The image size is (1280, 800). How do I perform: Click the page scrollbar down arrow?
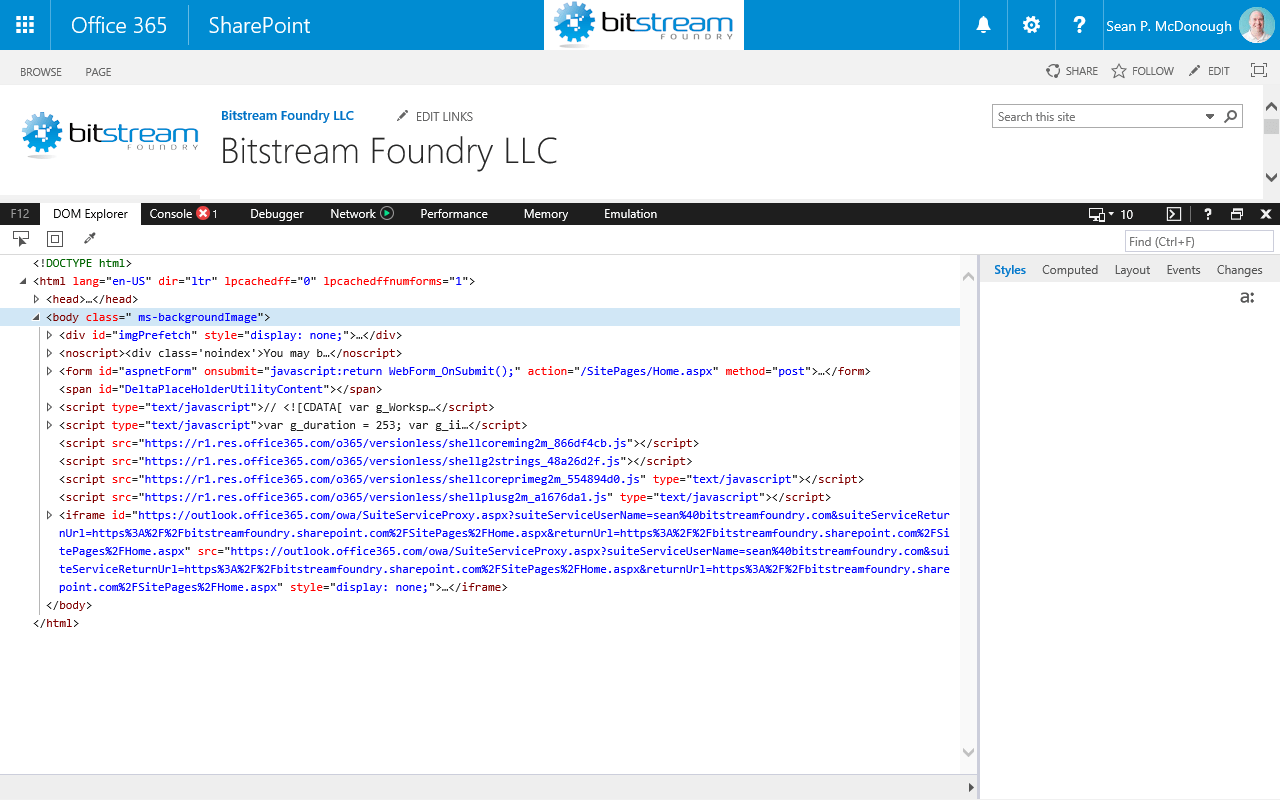[1271, 177]
